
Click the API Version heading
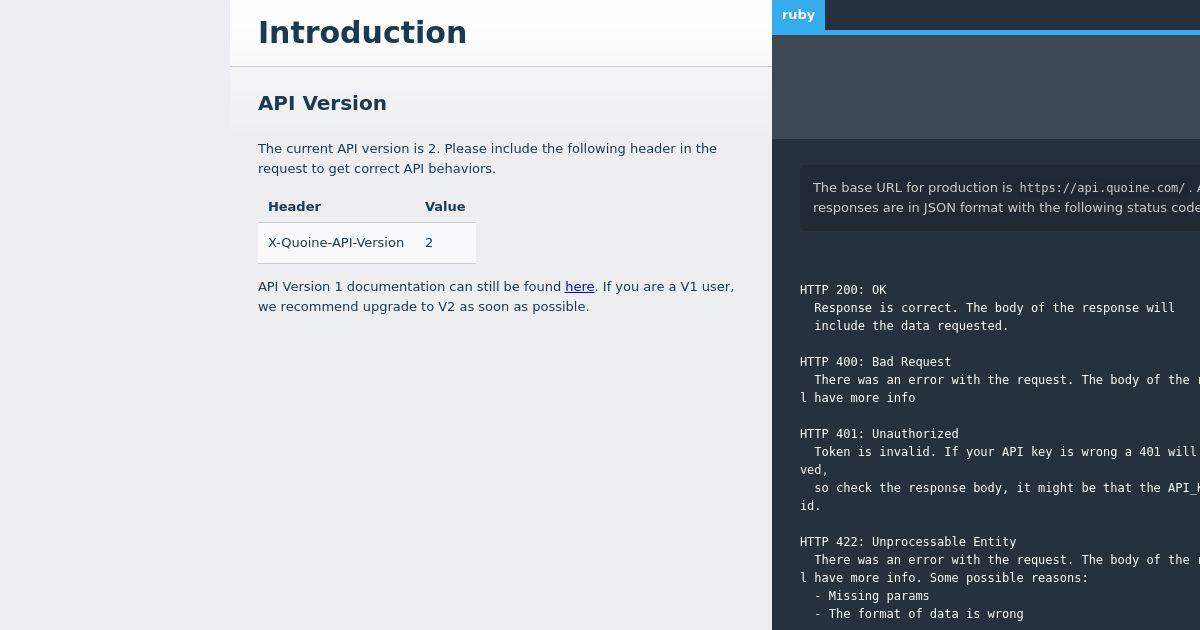[322, 103]
